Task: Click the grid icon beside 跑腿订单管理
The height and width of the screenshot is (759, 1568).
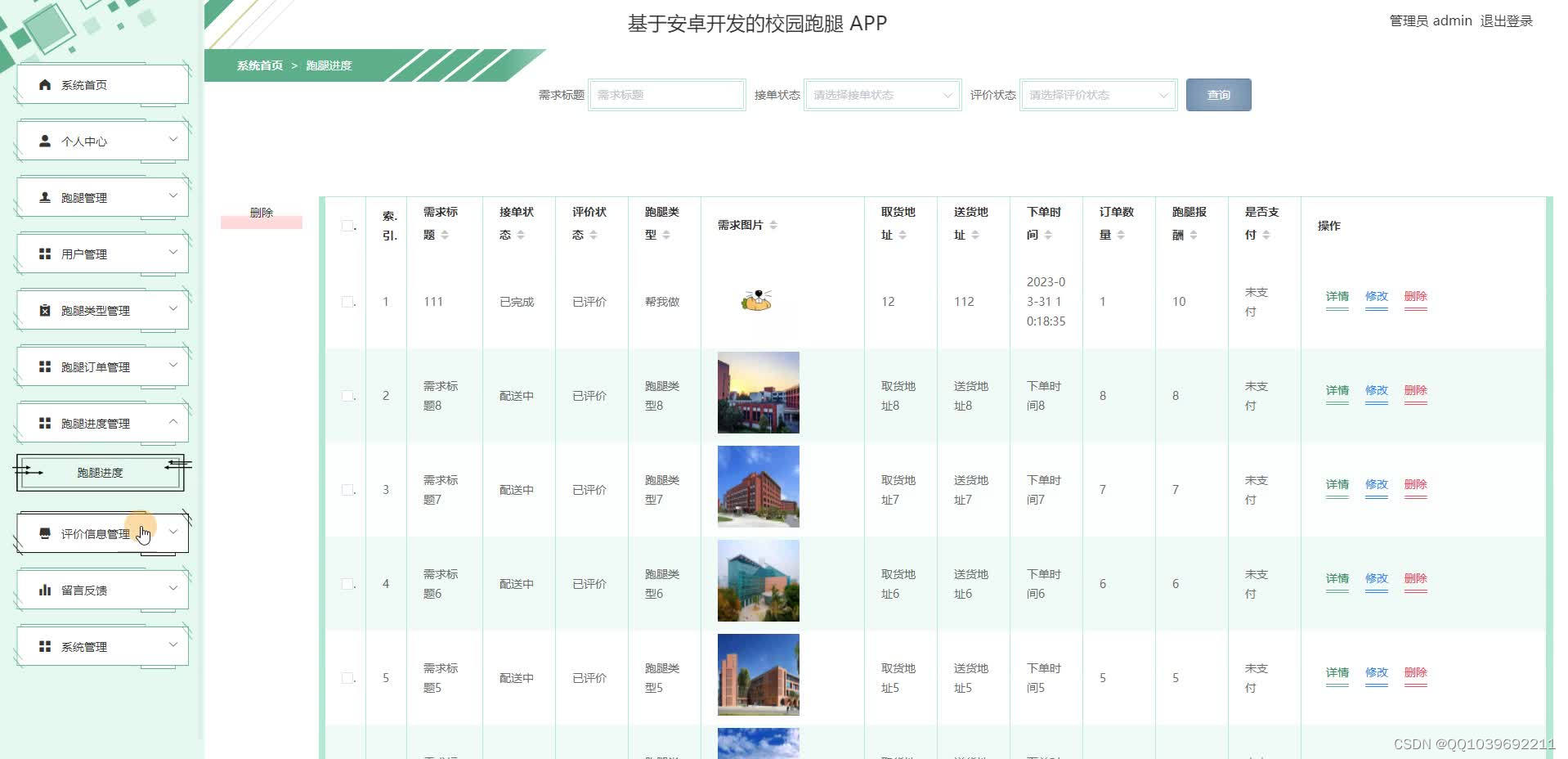Action: point(45,366)
